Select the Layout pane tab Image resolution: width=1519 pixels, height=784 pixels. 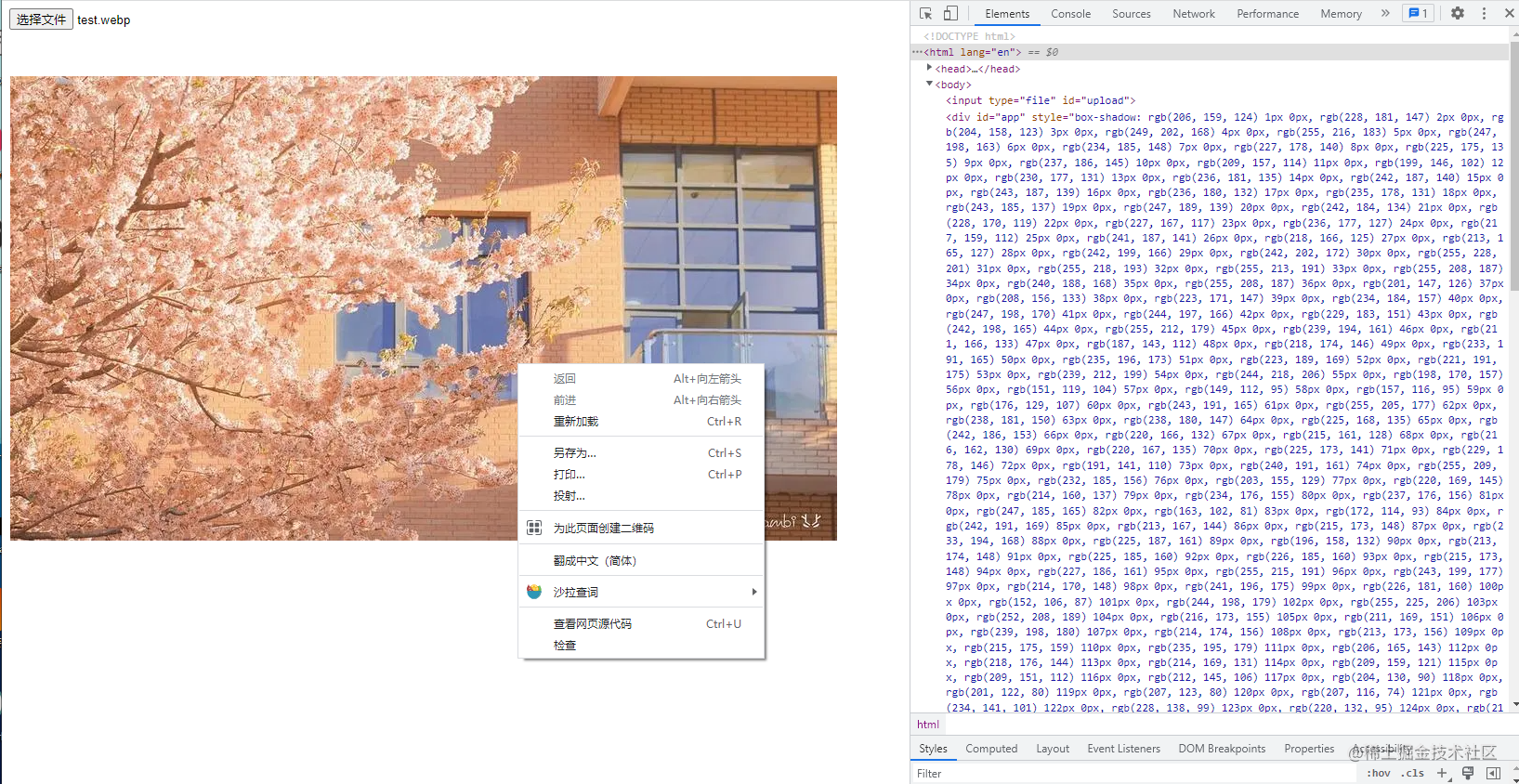(x=1053, y=749)
